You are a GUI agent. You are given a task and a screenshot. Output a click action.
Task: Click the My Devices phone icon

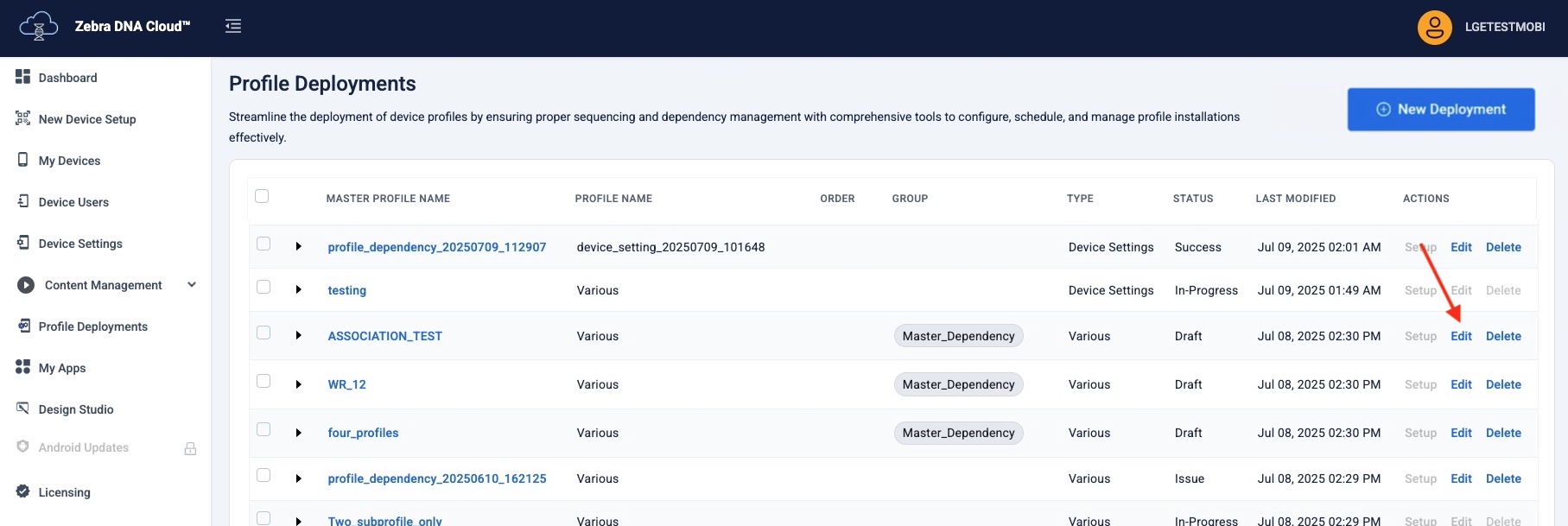[x=23, y=160]
